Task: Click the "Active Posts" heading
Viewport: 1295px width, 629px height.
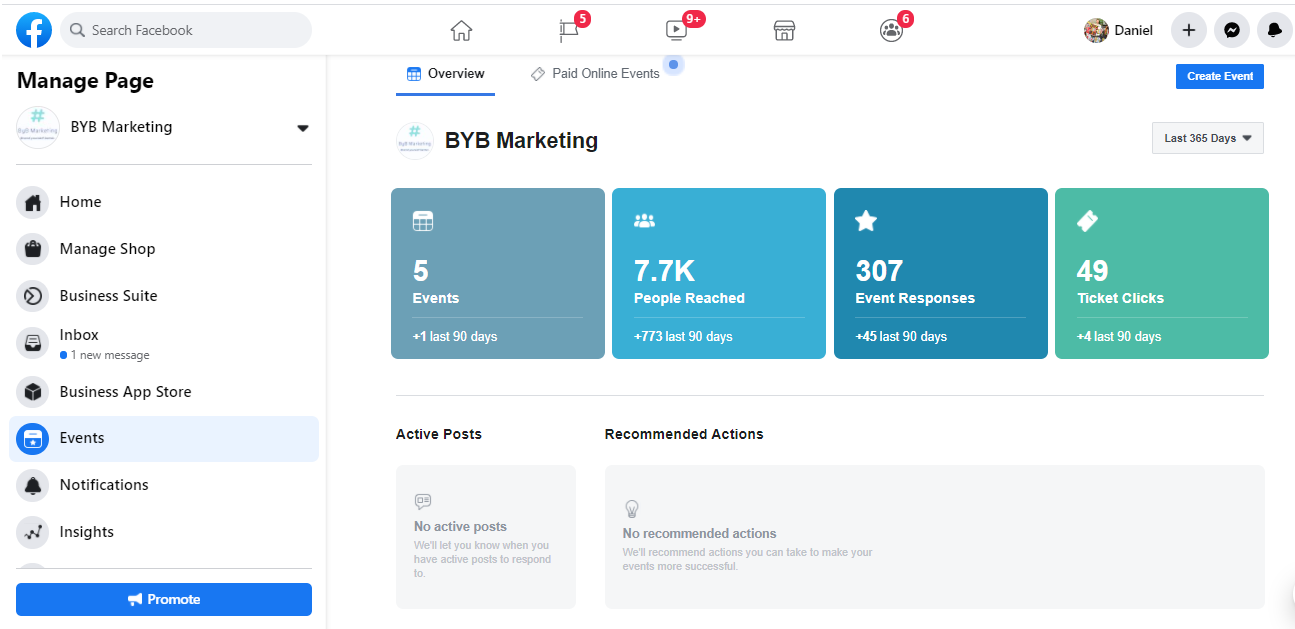Action: (x=439, y=434)
